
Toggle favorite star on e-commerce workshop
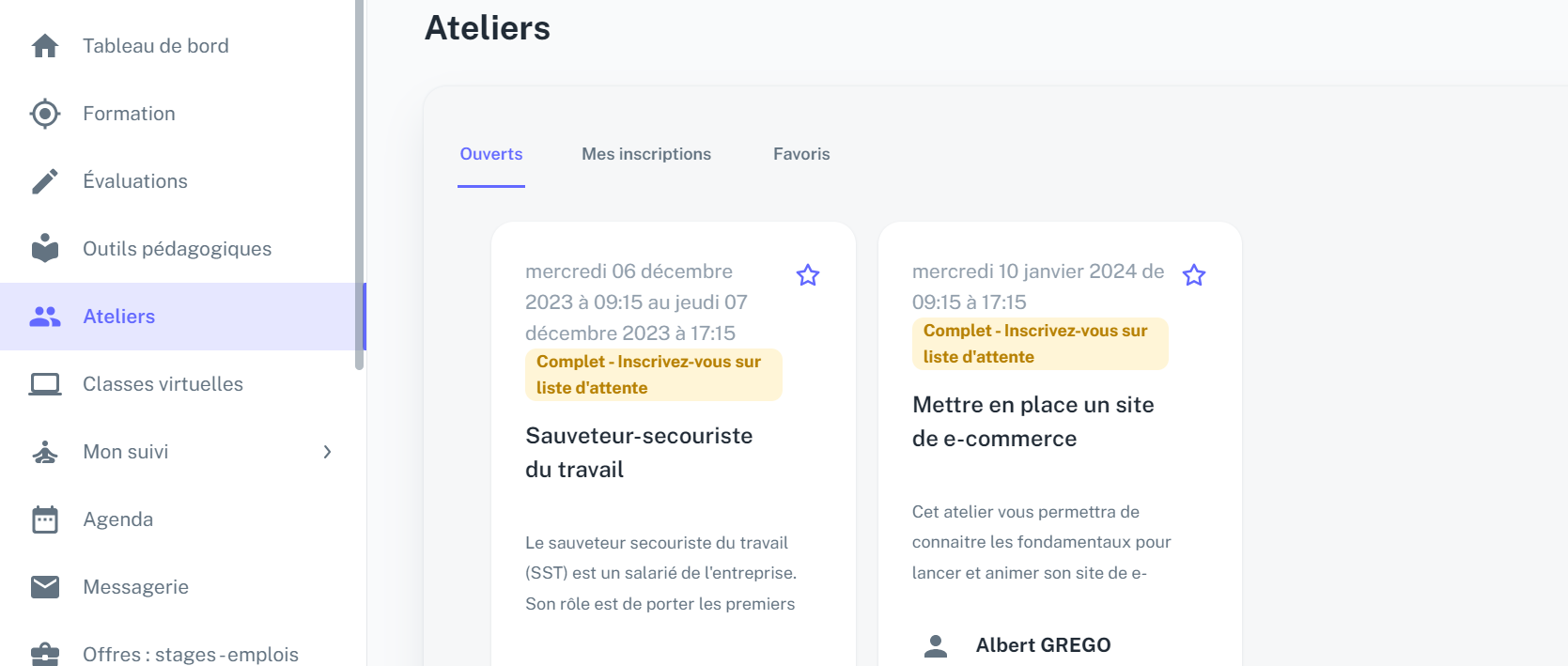click(x=1194, y=275)
